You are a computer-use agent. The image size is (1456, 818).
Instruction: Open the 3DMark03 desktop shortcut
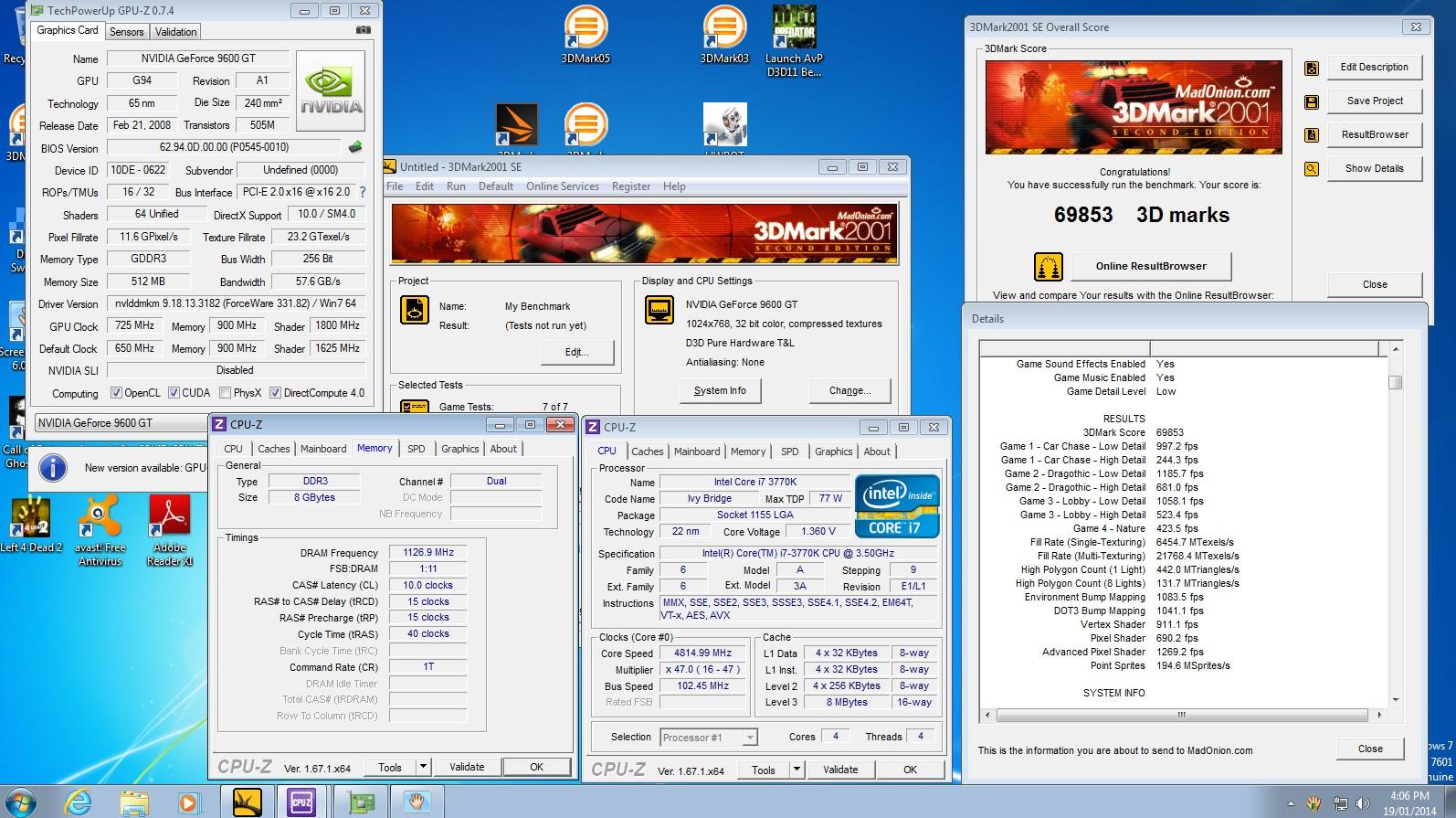(723, 35)
